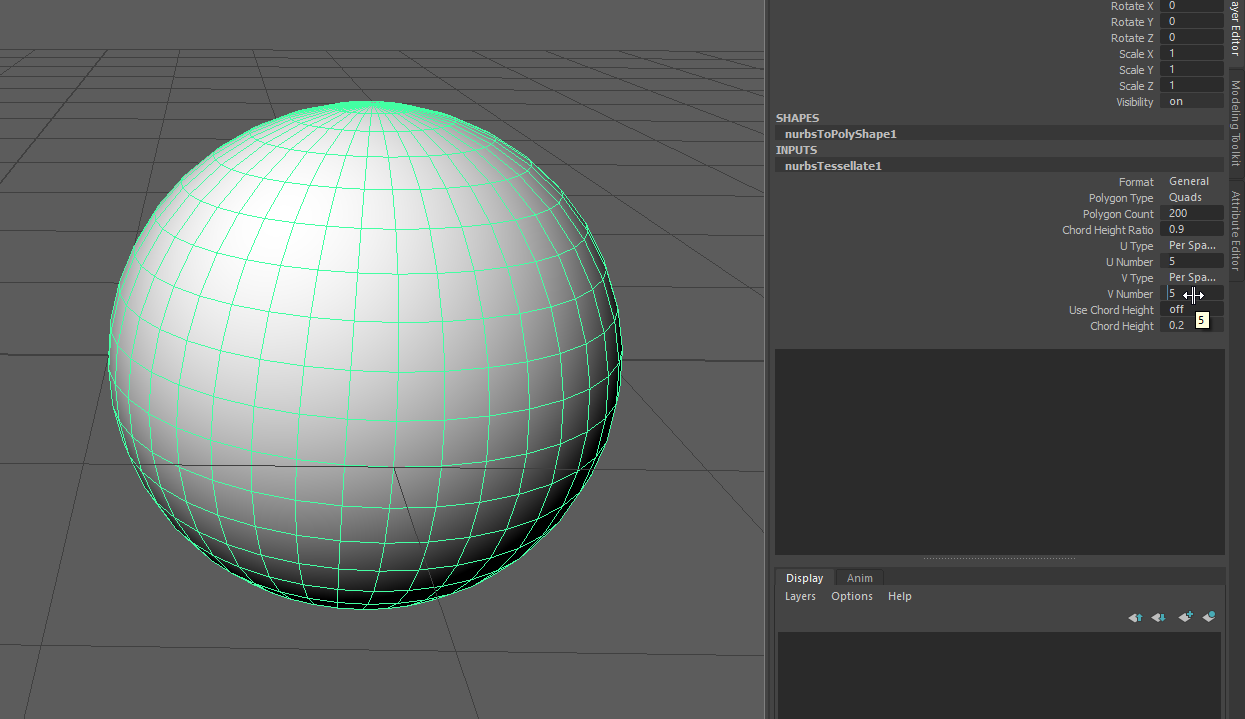Open the Polygon Type dropdown showing Quads
The width and height of the screenshot is (1245, 719).
[x=1190, y=198]
